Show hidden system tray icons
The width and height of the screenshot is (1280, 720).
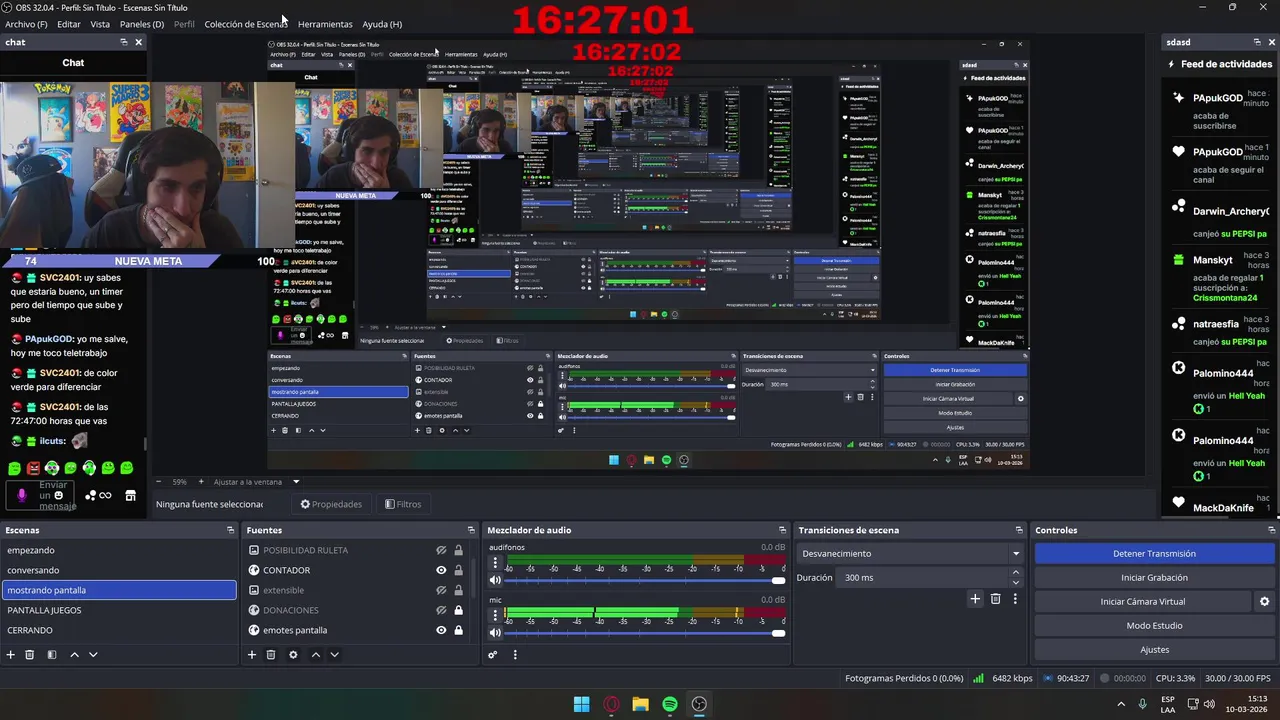1122,704
